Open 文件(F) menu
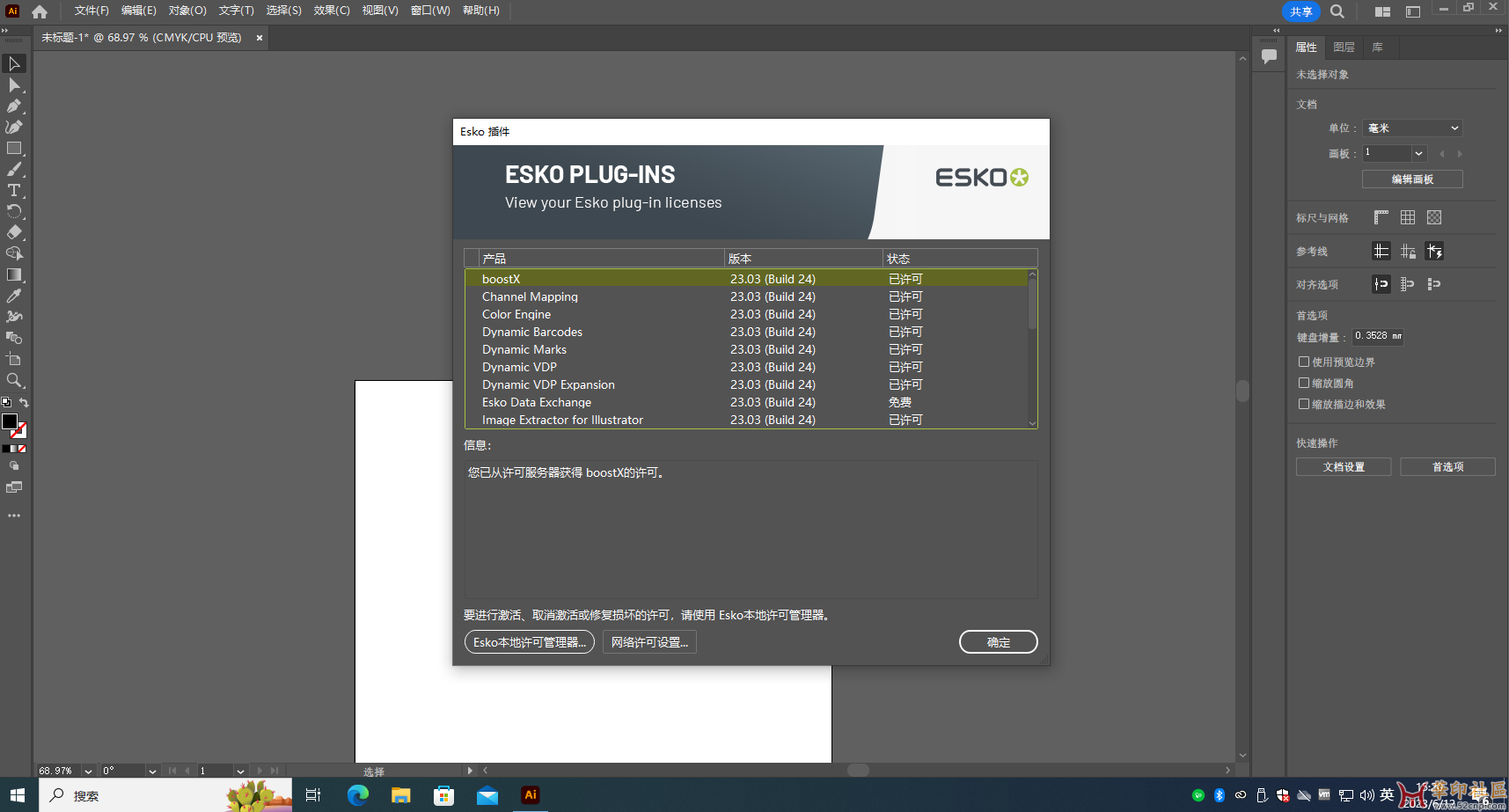 92,11
